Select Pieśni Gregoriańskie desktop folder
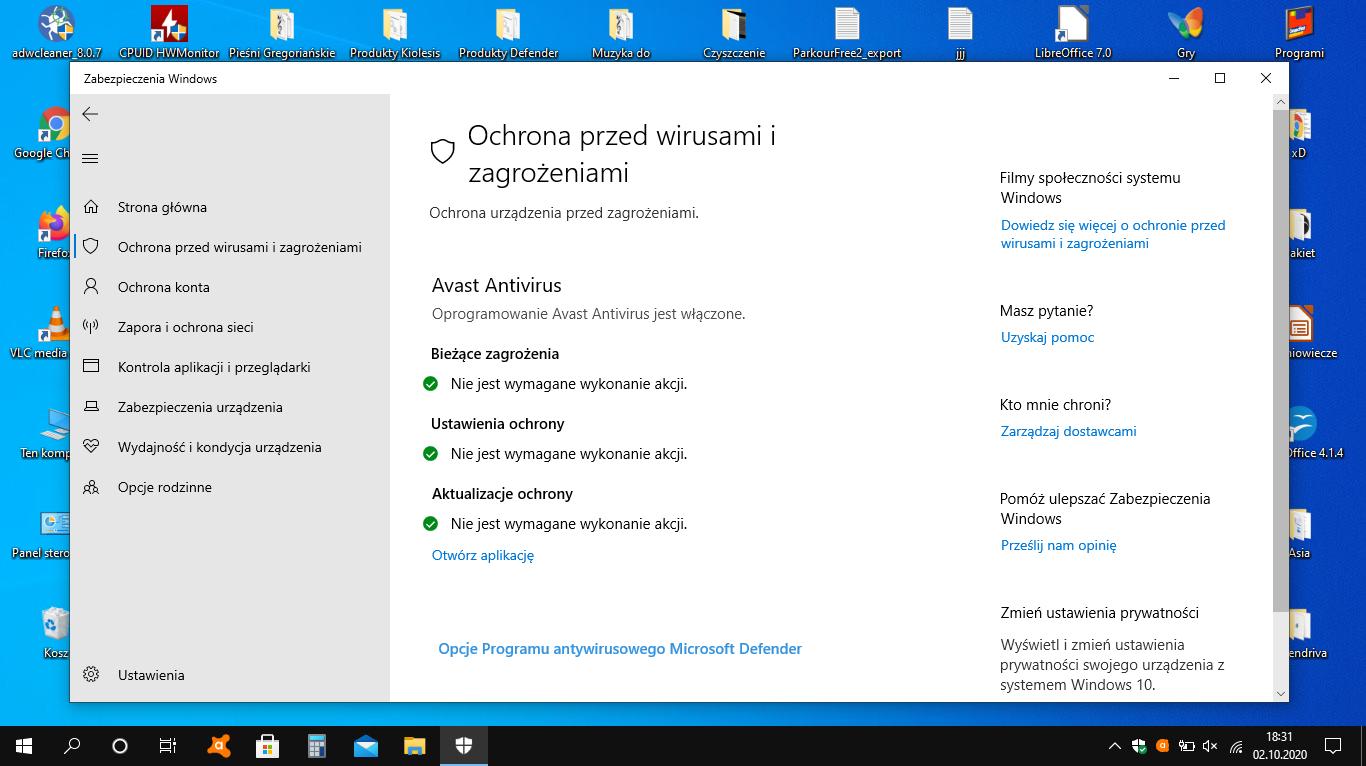Image resolution: width=1366 pixels, height=766 pixels. coord(282,33)
